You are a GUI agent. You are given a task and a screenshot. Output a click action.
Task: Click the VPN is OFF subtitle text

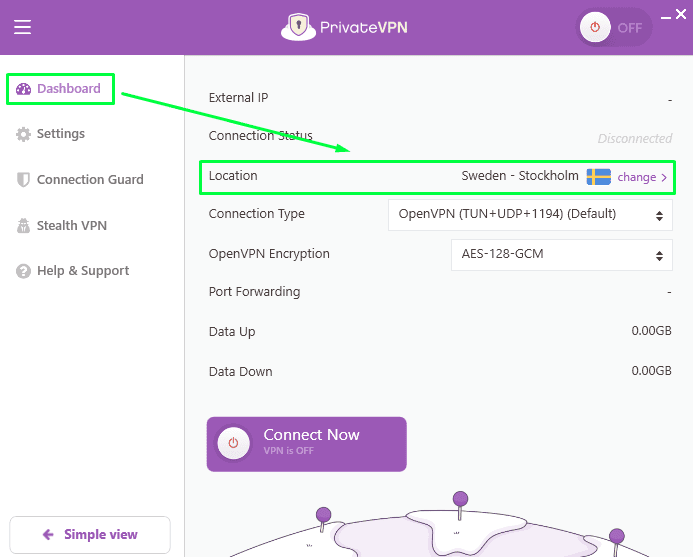coord(288,451)
